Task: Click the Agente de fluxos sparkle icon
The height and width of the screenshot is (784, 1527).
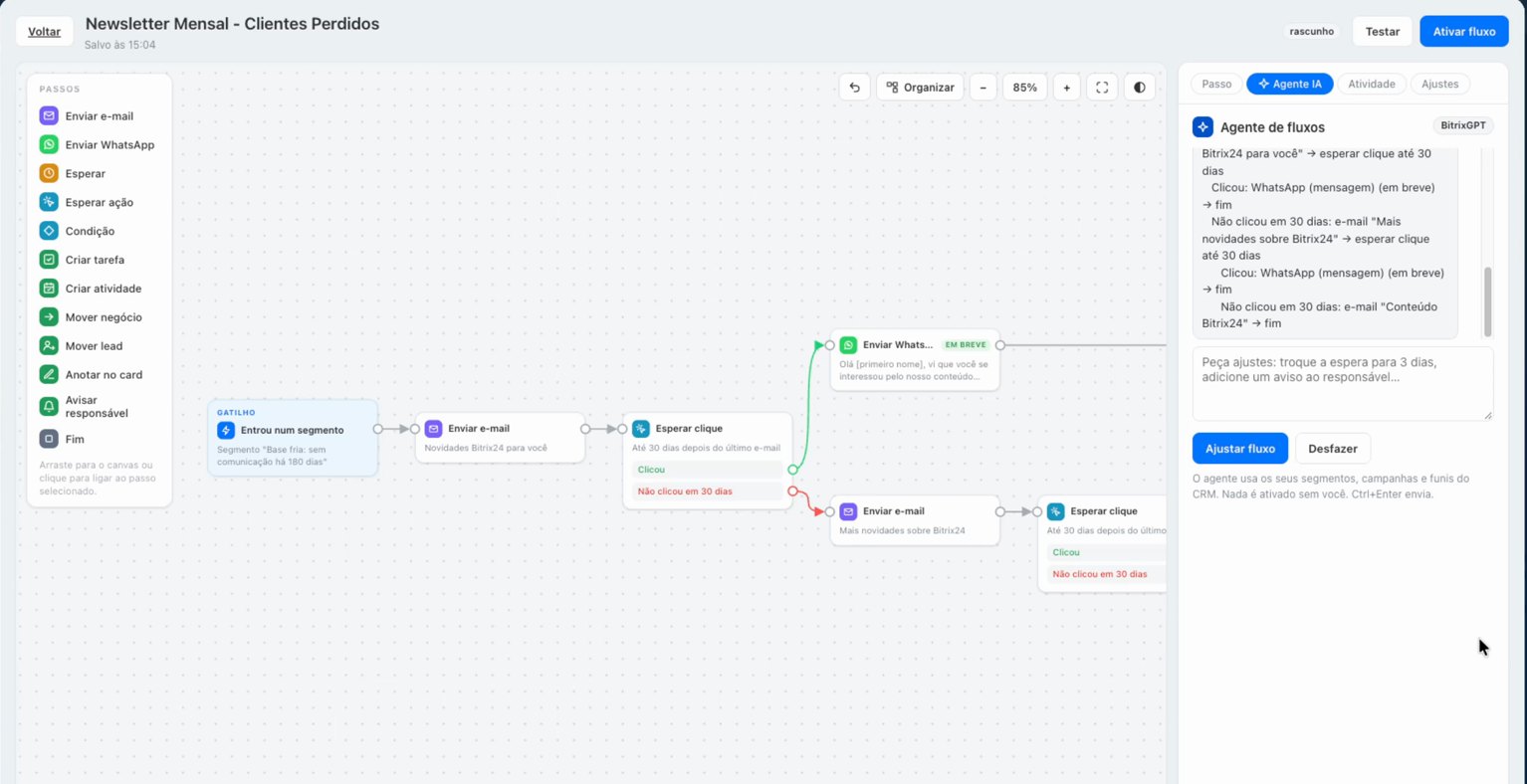Action: click(1202, 126)
